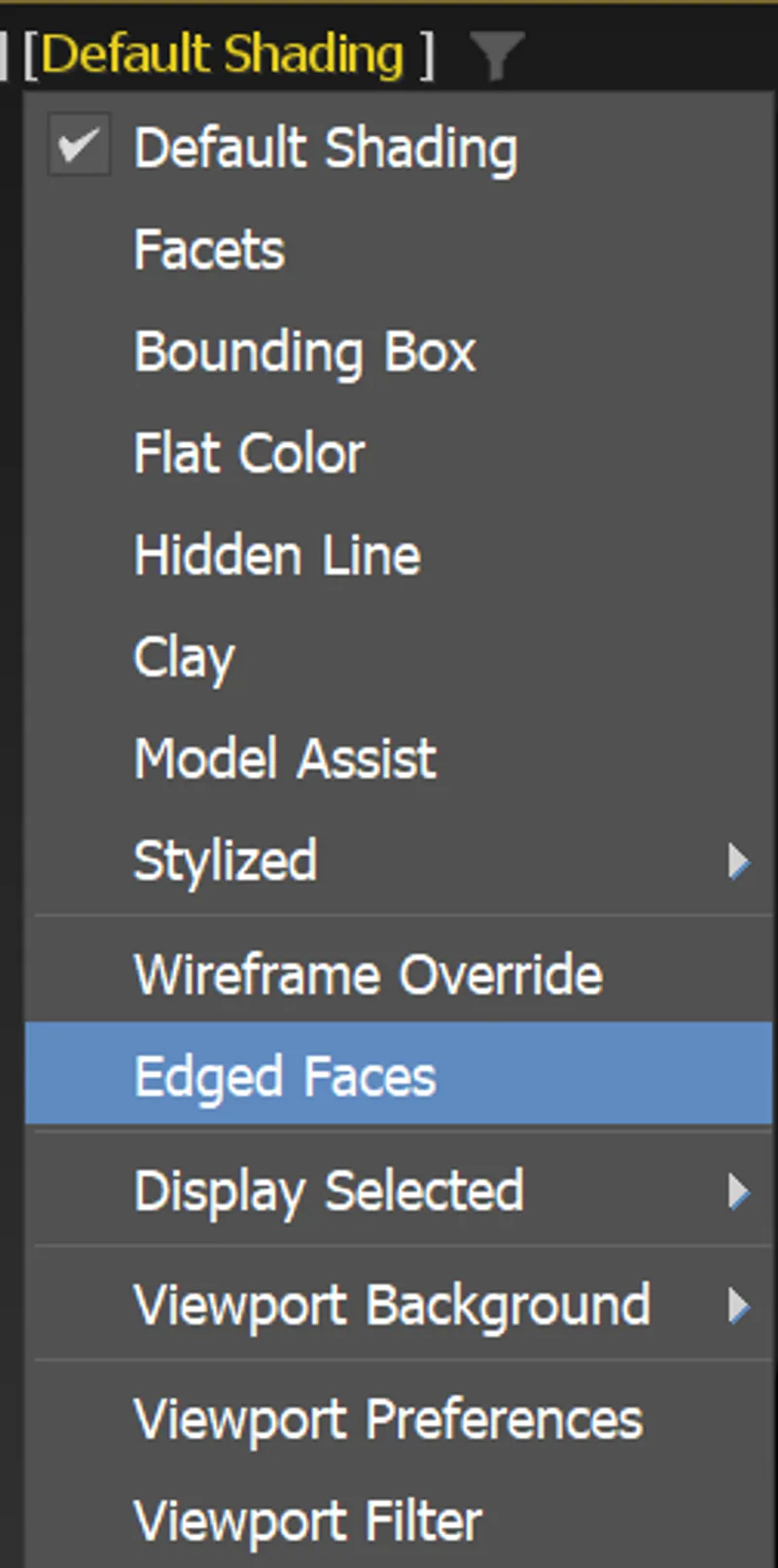The image size is (778, 1568).
Task: Switch to Model Assist shading
Action: [x=285, y=759]
